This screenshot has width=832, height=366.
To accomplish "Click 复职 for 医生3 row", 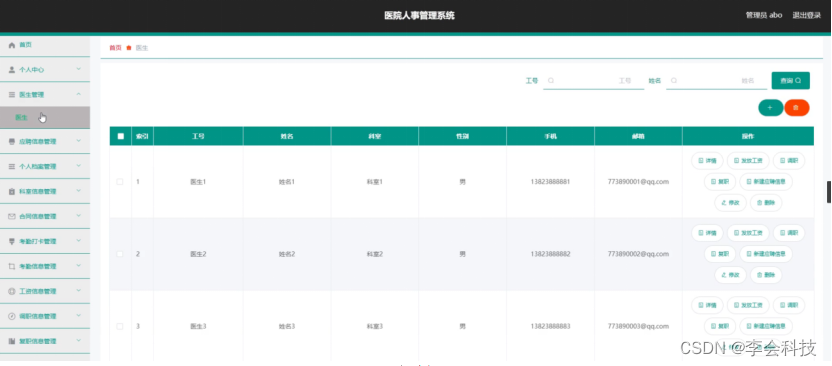I will point(720,326).
